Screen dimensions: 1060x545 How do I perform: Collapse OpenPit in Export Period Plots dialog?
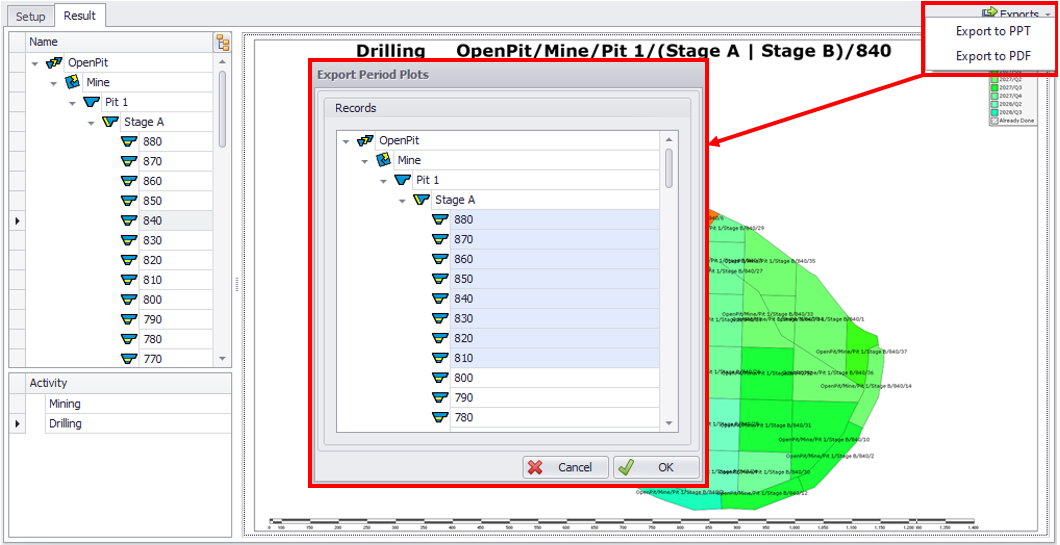[x=346, y=141]
